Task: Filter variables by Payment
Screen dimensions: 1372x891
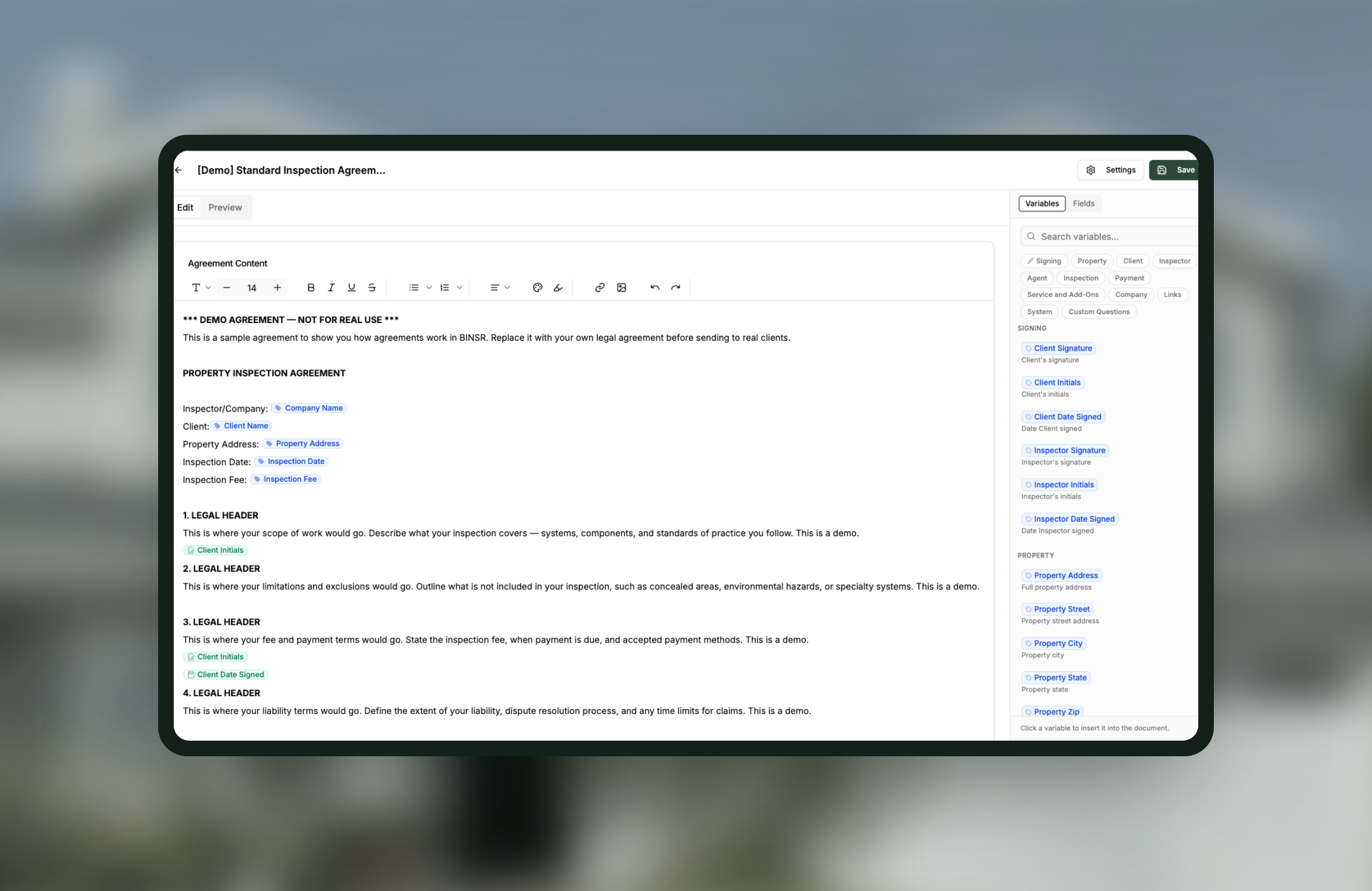Action: point(1129,278)
